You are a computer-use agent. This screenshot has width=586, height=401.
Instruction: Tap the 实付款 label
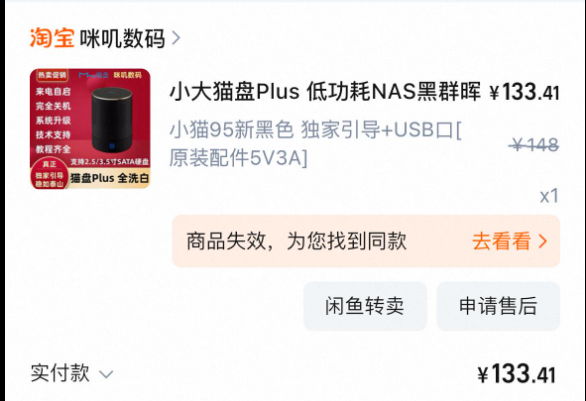60,373
